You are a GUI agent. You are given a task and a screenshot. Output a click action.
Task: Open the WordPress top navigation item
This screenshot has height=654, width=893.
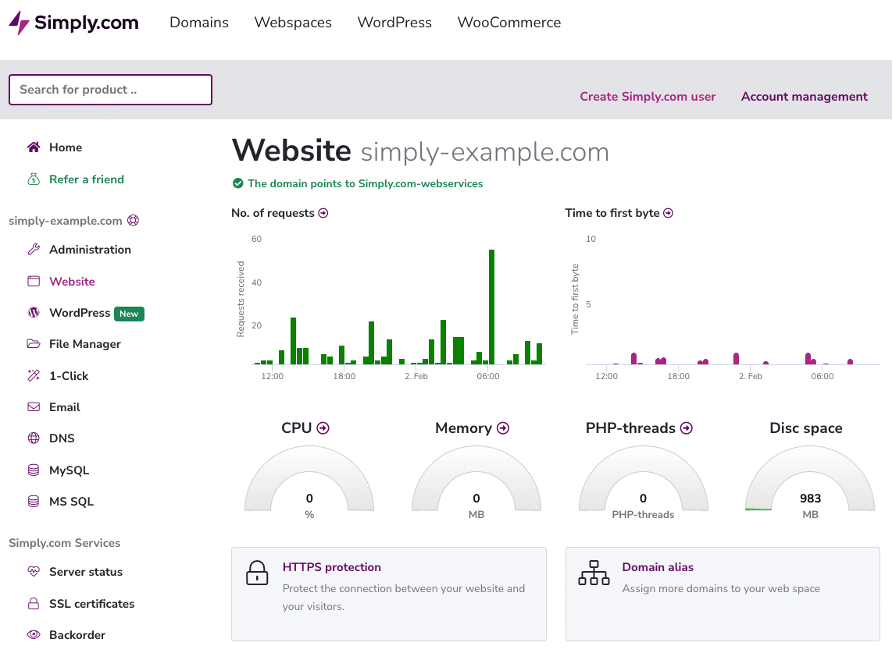coord(395,22)
